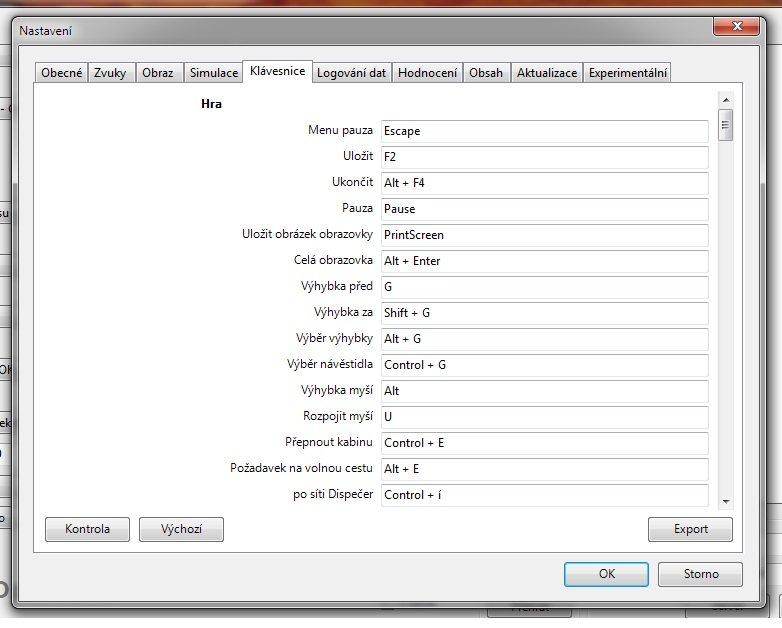Close the Nastavení window

click(x=738, y=27)
